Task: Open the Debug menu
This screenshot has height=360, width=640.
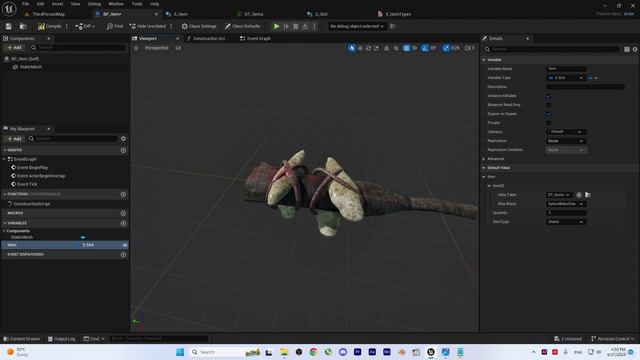Action: click(94, 4)
